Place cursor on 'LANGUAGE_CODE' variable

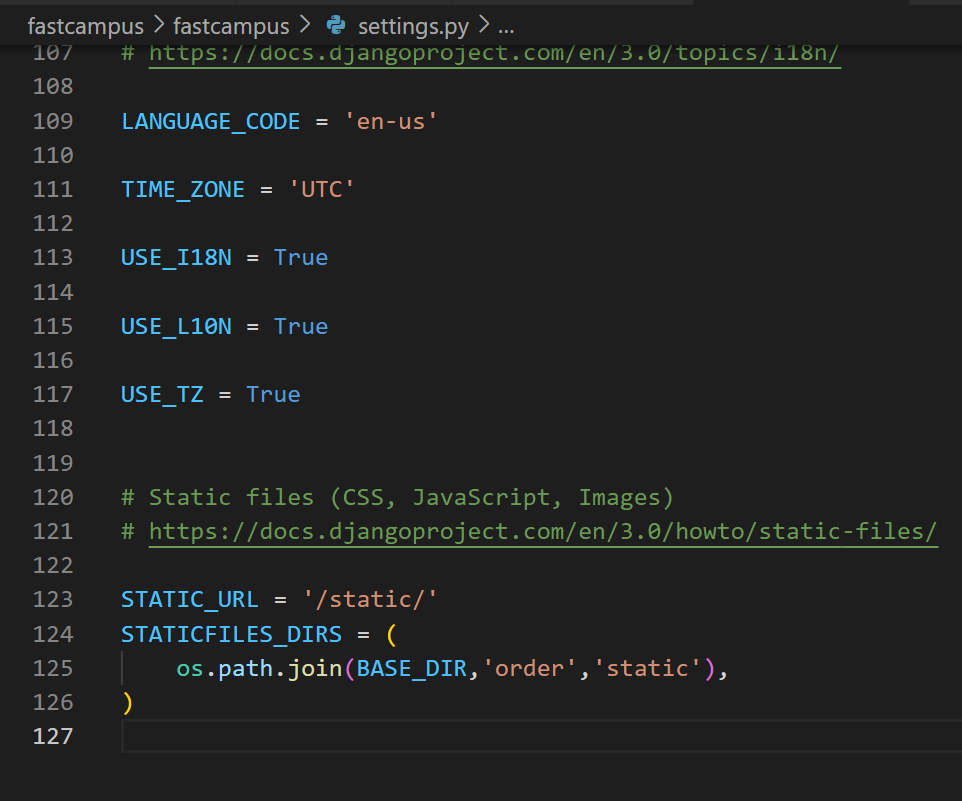tap(210, 121)
